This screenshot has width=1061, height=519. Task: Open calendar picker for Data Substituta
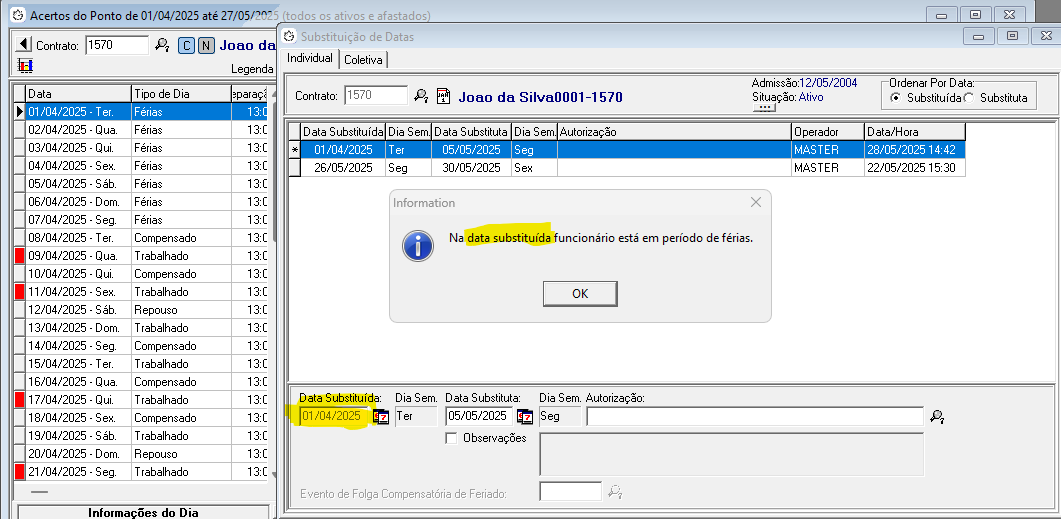click(x=525, y=417)
